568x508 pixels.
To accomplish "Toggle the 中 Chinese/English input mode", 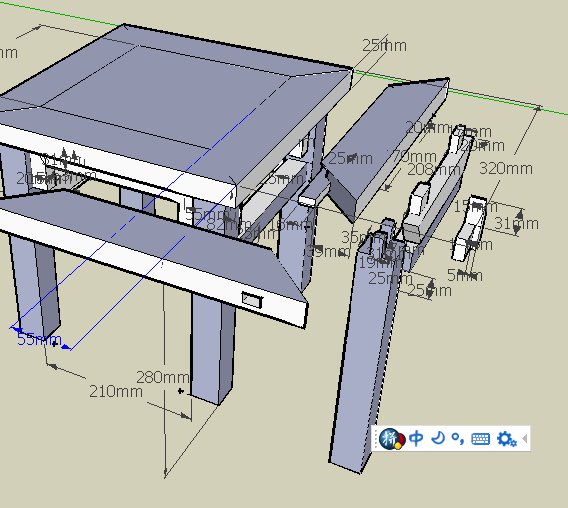I will click(416, 438).
